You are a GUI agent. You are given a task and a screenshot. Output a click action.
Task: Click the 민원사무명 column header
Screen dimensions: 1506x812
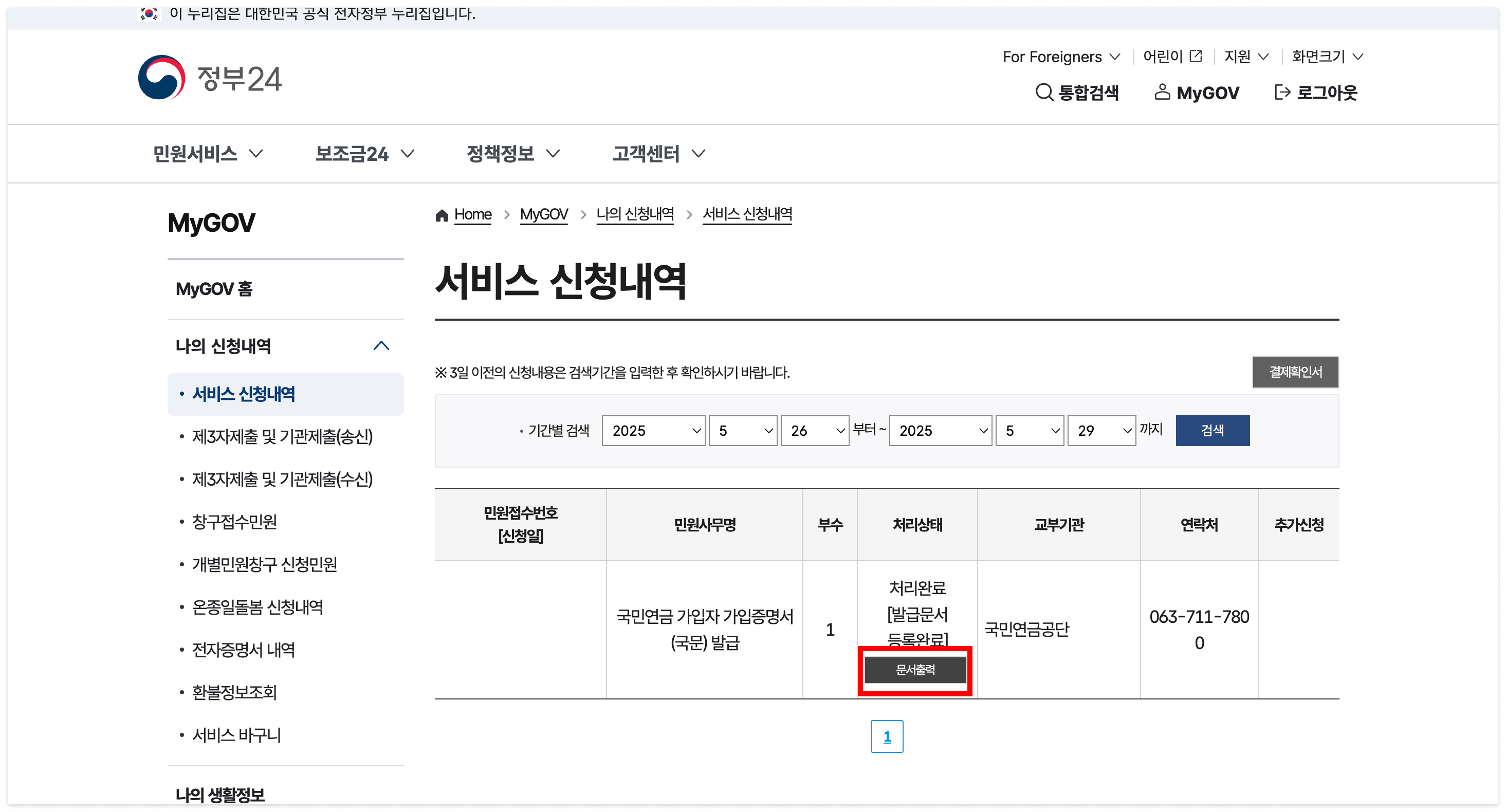(705, 525)
